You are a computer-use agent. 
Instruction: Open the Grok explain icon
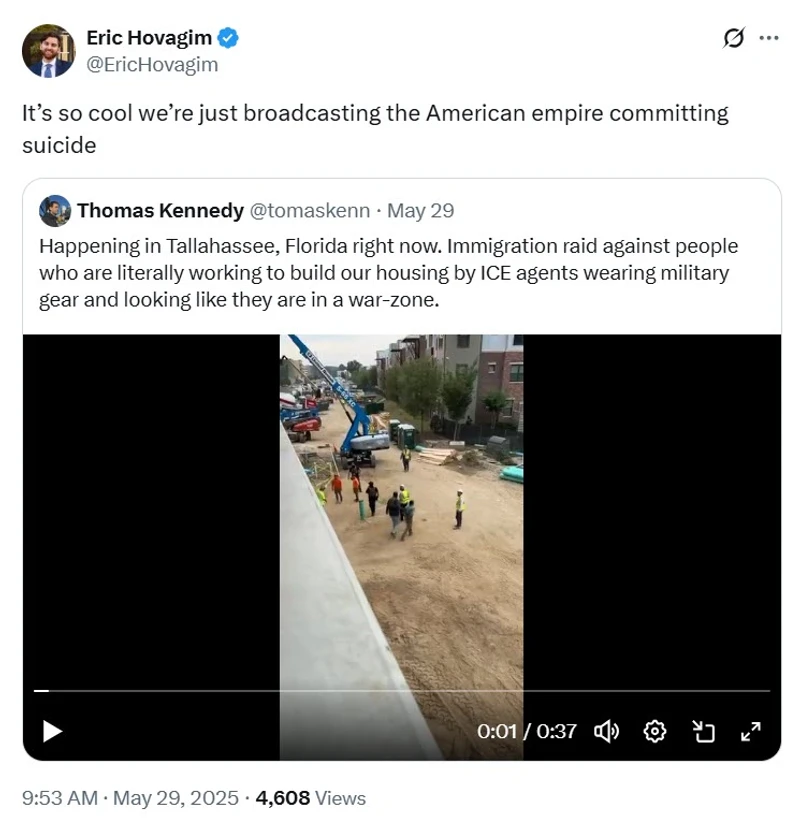click(x=733, y=38)
